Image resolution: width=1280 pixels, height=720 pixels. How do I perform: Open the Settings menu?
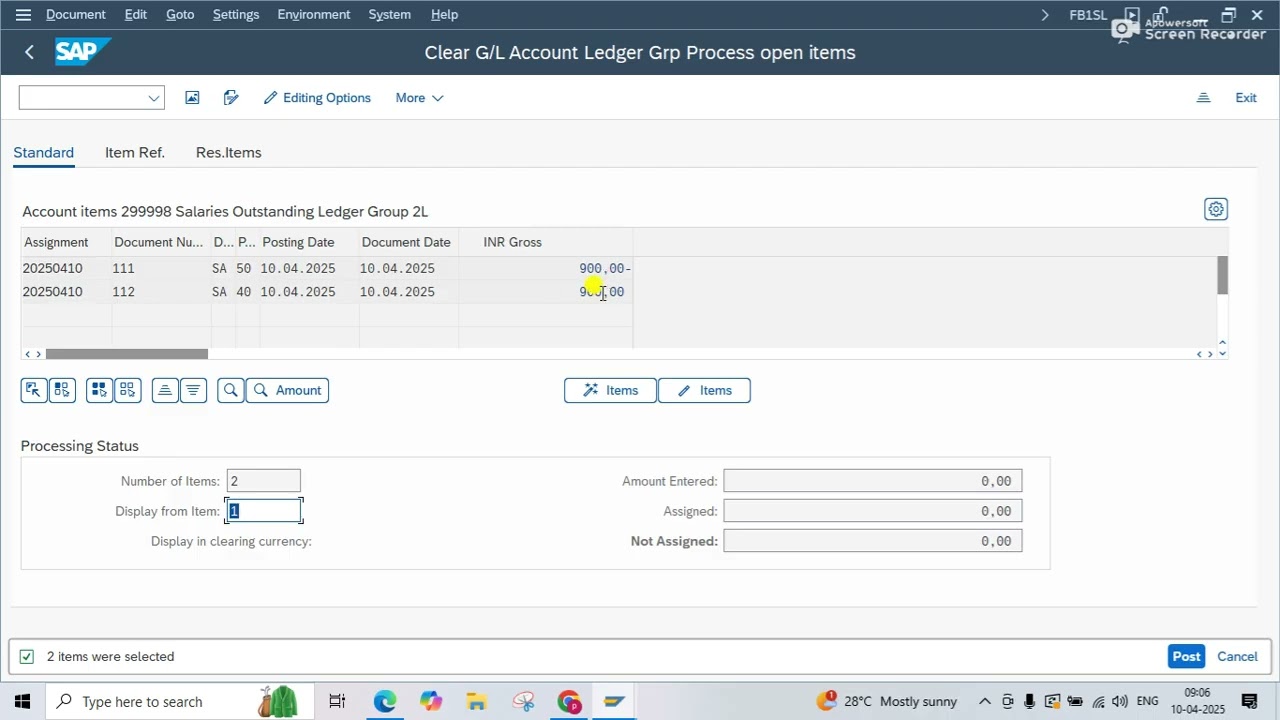pyautogui.click(x=236, y=15)
